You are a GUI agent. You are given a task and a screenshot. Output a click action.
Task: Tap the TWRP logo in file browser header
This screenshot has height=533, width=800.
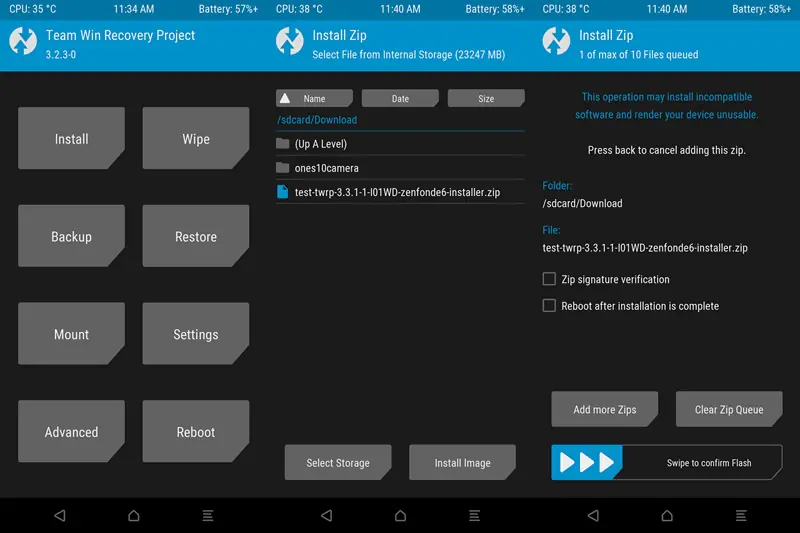click(289, 41)
